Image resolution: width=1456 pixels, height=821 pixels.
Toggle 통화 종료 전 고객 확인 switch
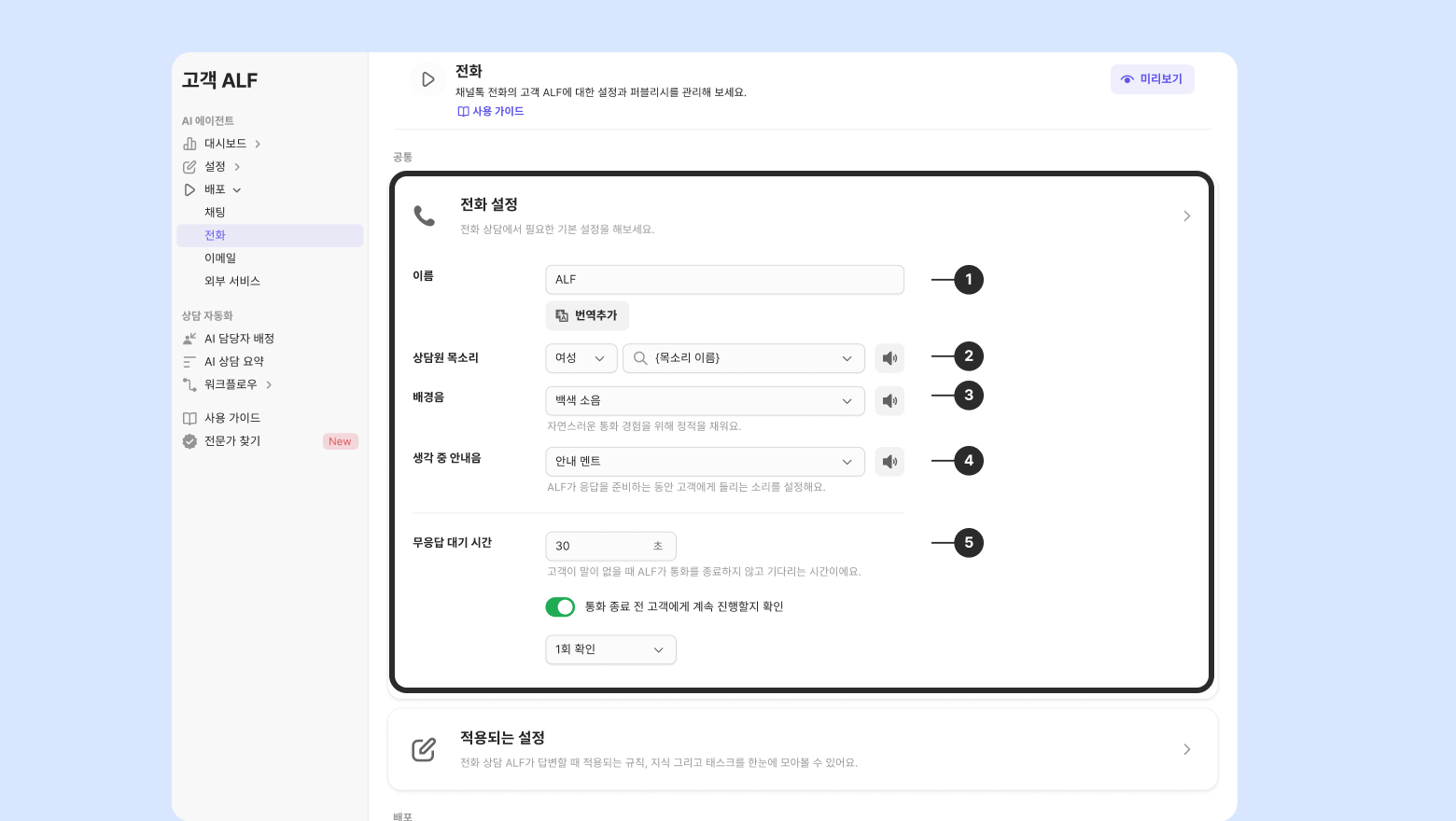(x=560, y=607)
